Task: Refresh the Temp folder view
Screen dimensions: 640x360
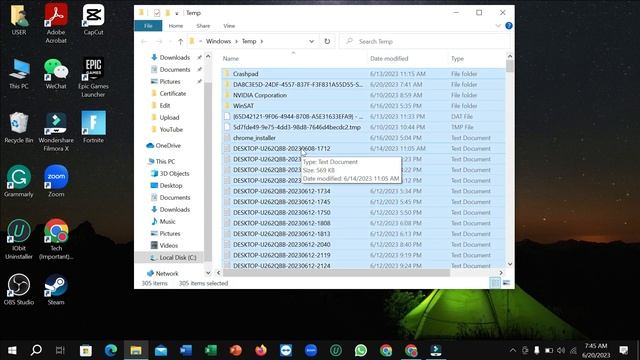Action: pyautogui.click(x=327, y=41)
